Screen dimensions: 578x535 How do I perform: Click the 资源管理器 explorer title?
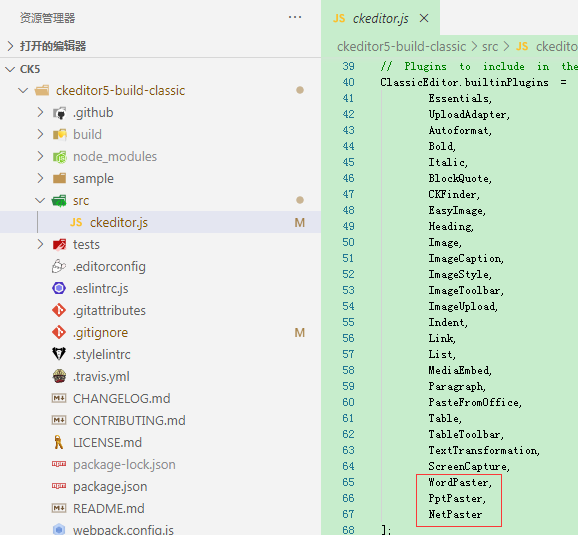pyautogui.click(x=47, y=18)
